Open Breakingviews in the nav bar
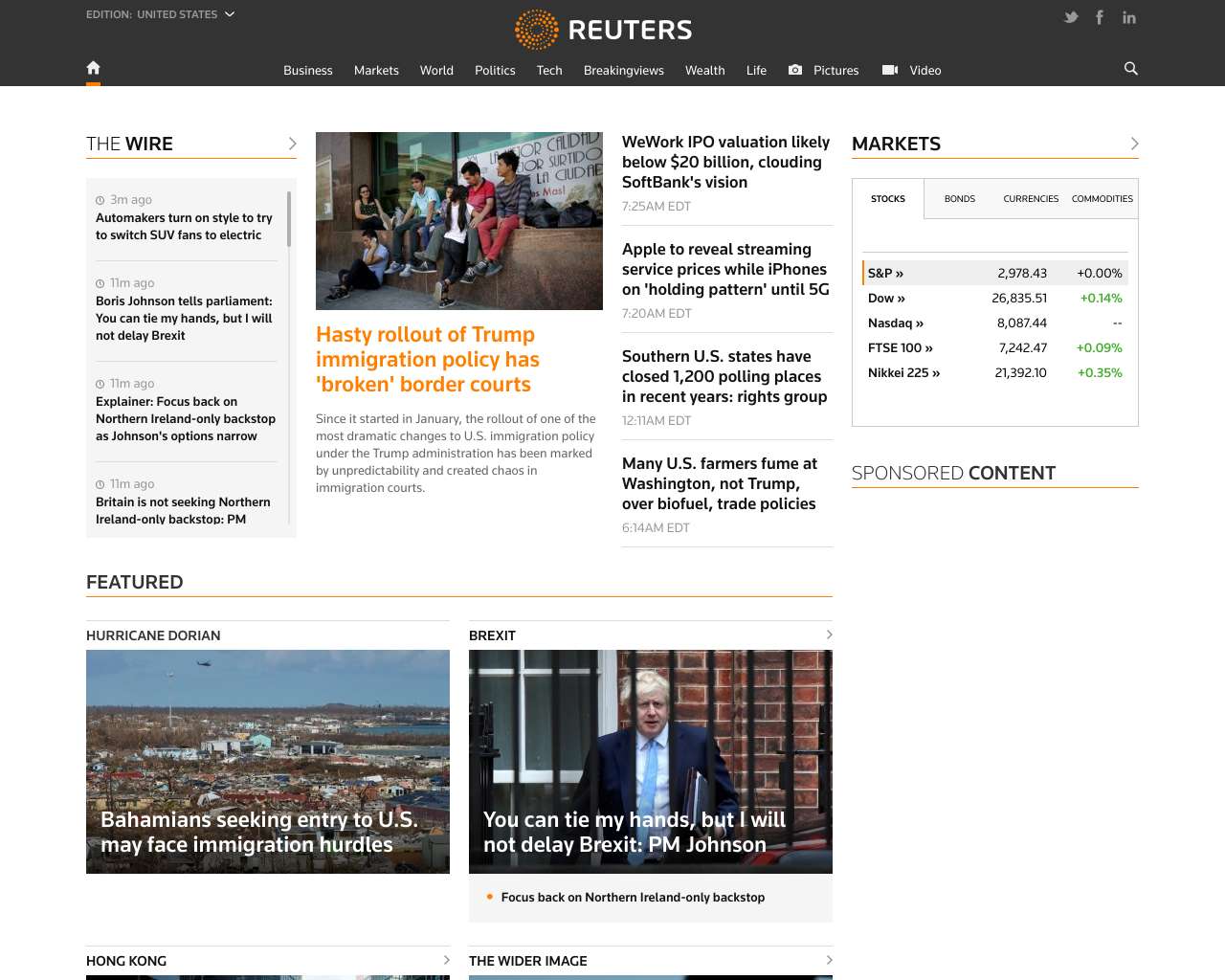The image size is (1225, 980). [624, 70]
